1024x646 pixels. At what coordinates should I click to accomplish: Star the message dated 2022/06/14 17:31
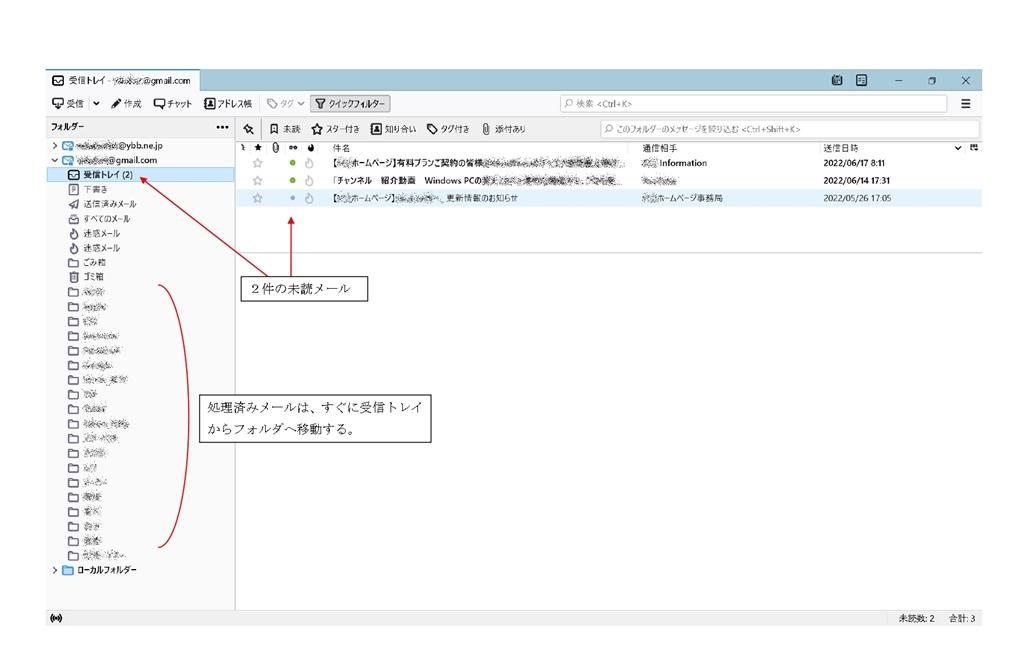(x=257, y=180)
